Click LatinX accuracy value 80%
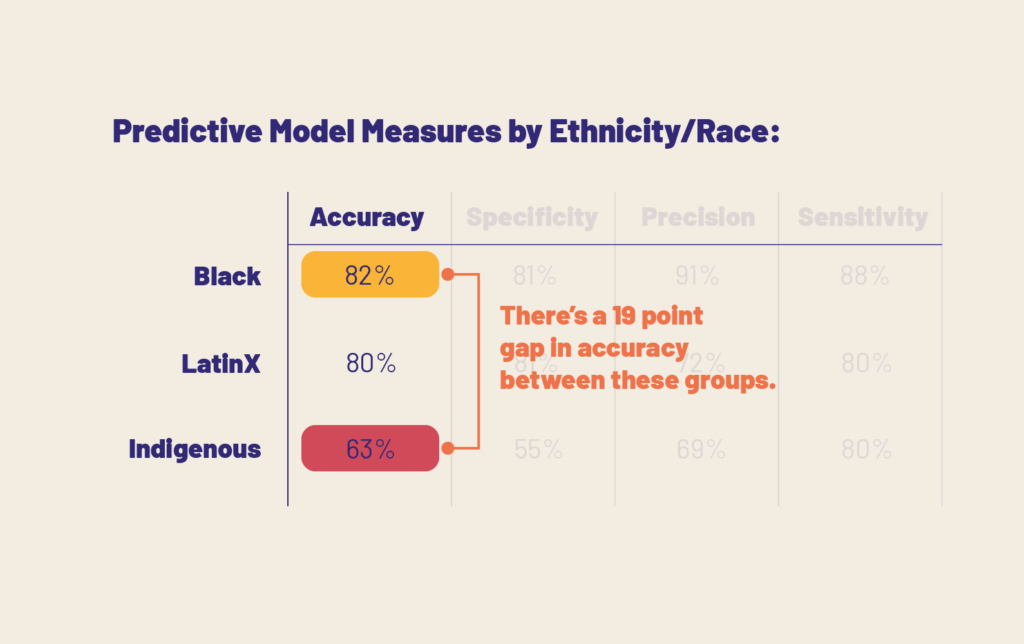Screen dimensions: 1024x644 pos(371,363)
